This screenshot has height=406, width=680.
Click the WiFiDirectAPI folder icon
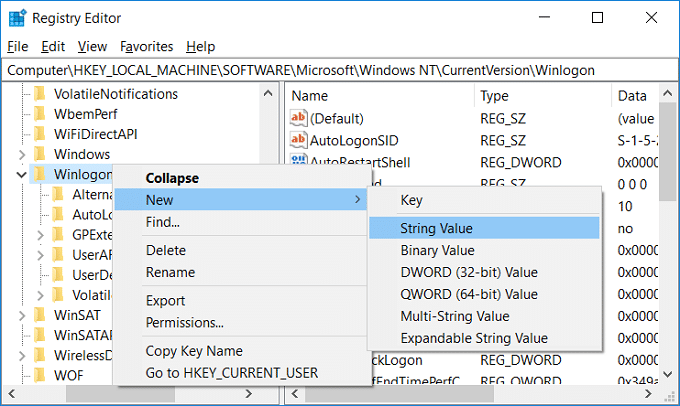click(40, 134)
